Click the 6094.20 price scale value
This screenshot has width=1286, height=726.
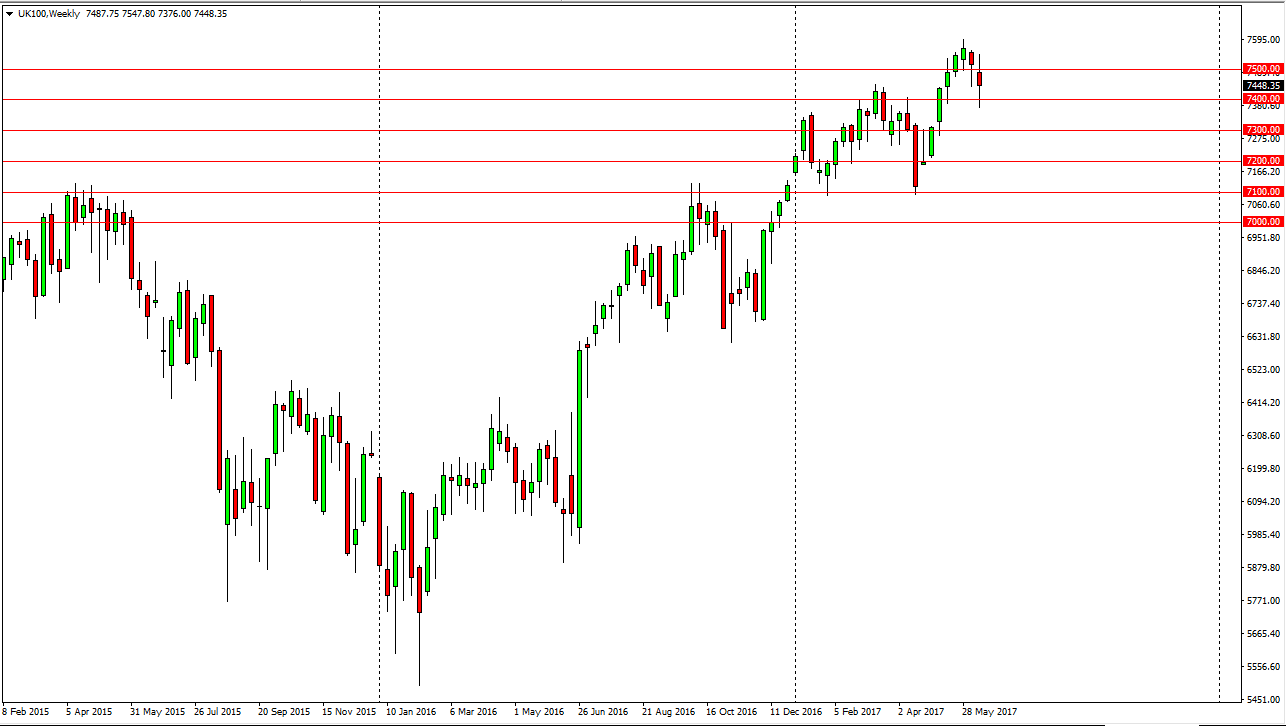pyautogui.click(x=1264, y=501)
